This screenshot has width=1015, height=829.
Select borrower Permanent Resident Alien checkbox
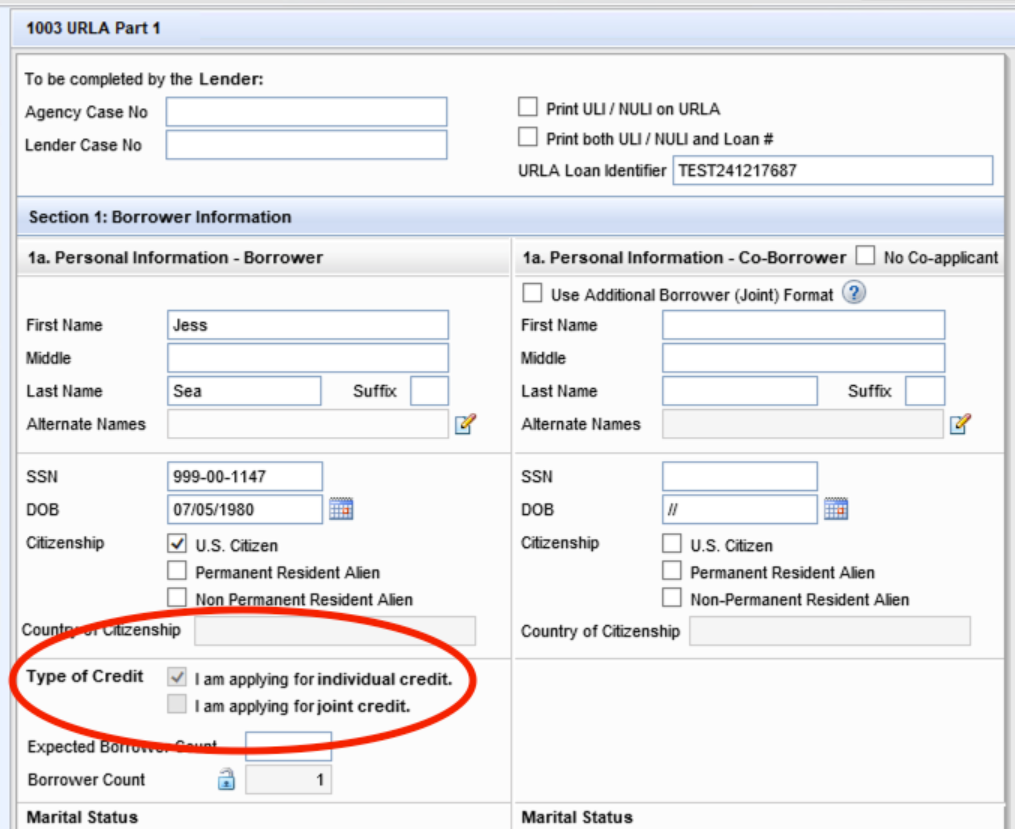tap(177, 572)
